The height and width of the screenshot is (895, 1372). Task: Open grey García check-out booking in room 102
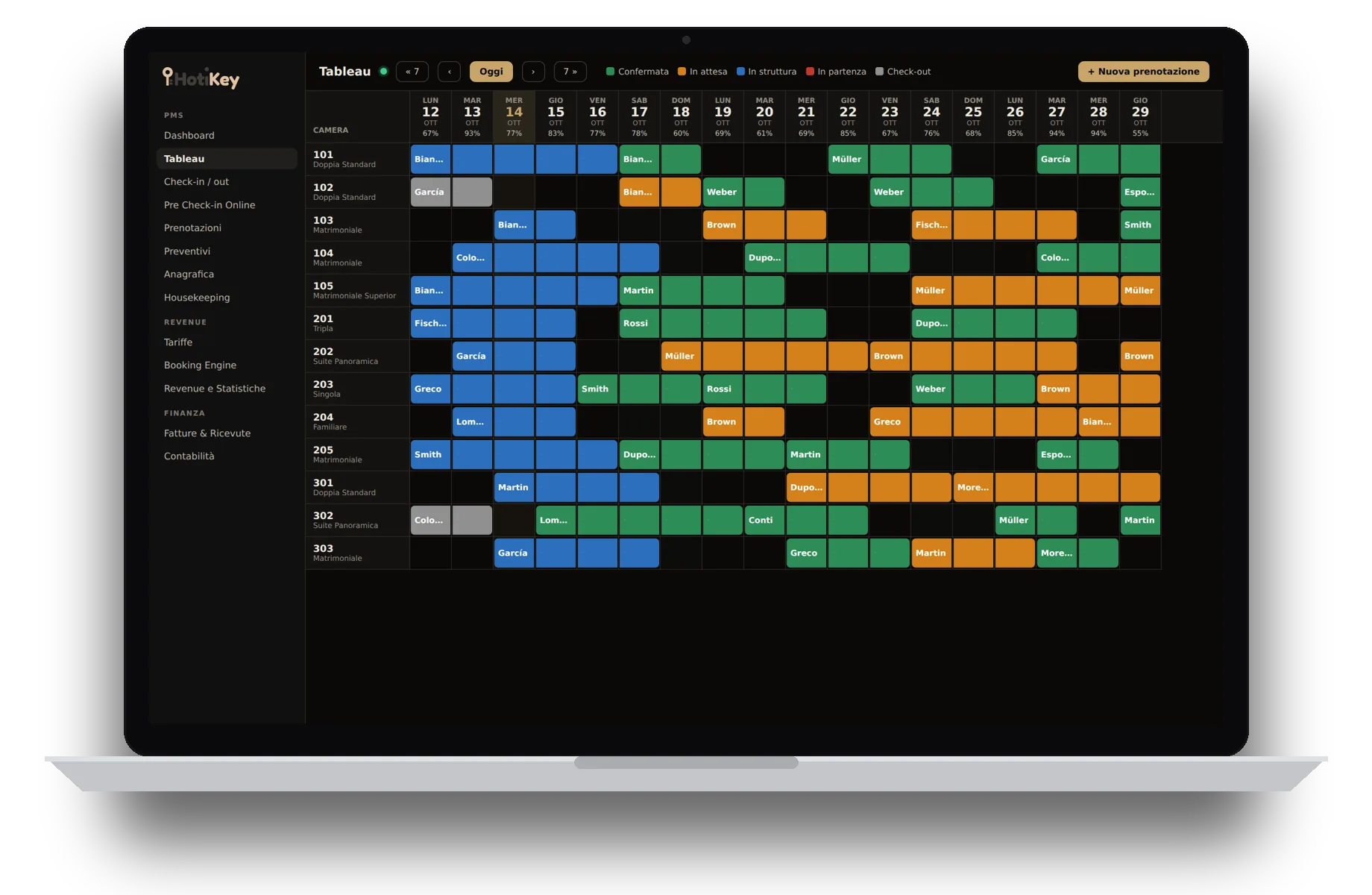point(451,192)
